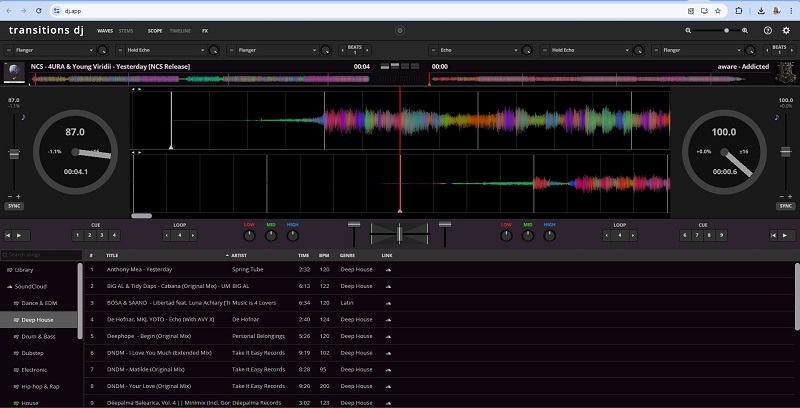Play the left deck
Viewport: 800px width, 408px height.
20,235
